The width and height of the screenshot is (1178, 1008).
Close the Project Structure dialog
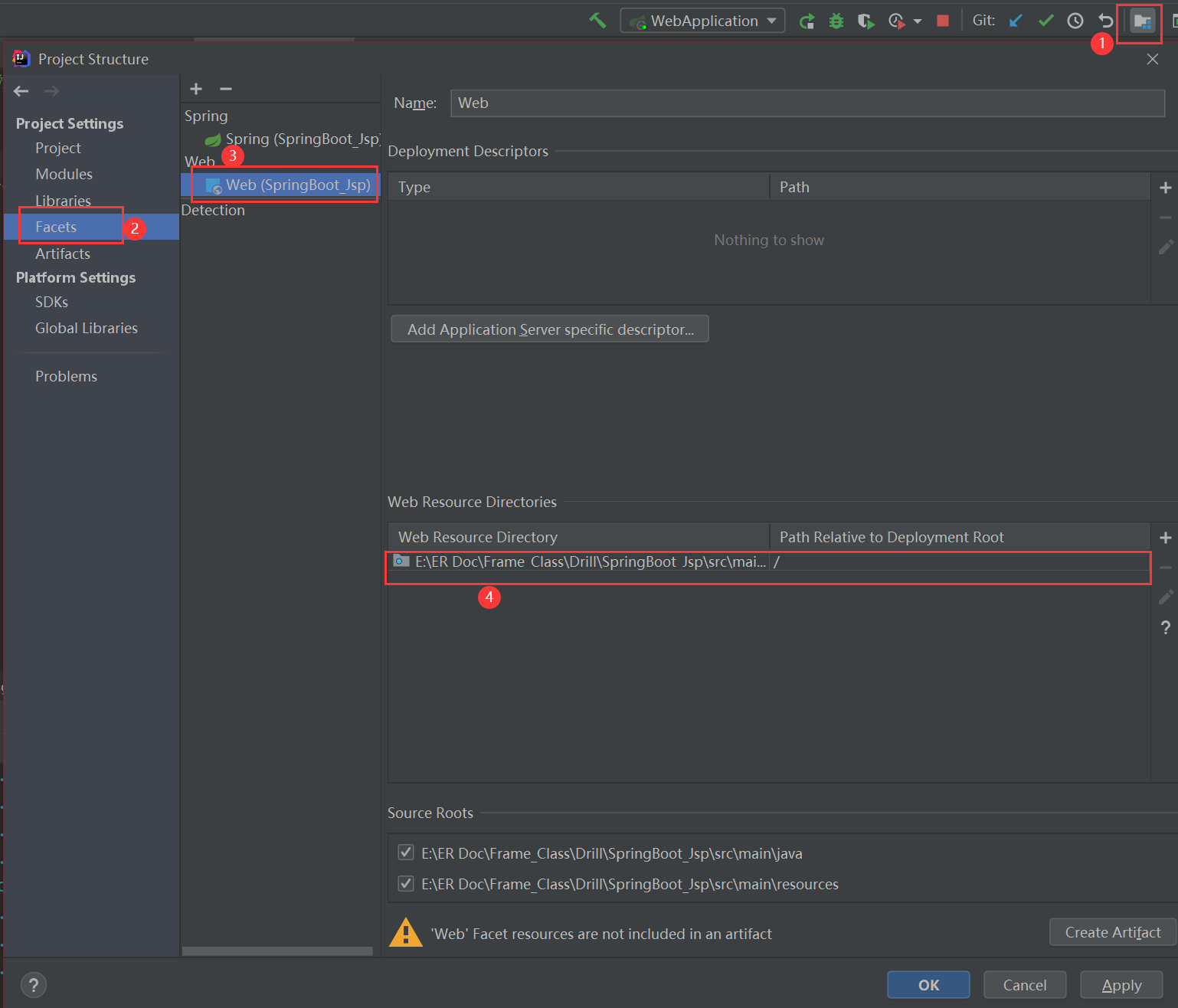(x=1153, y=59)
